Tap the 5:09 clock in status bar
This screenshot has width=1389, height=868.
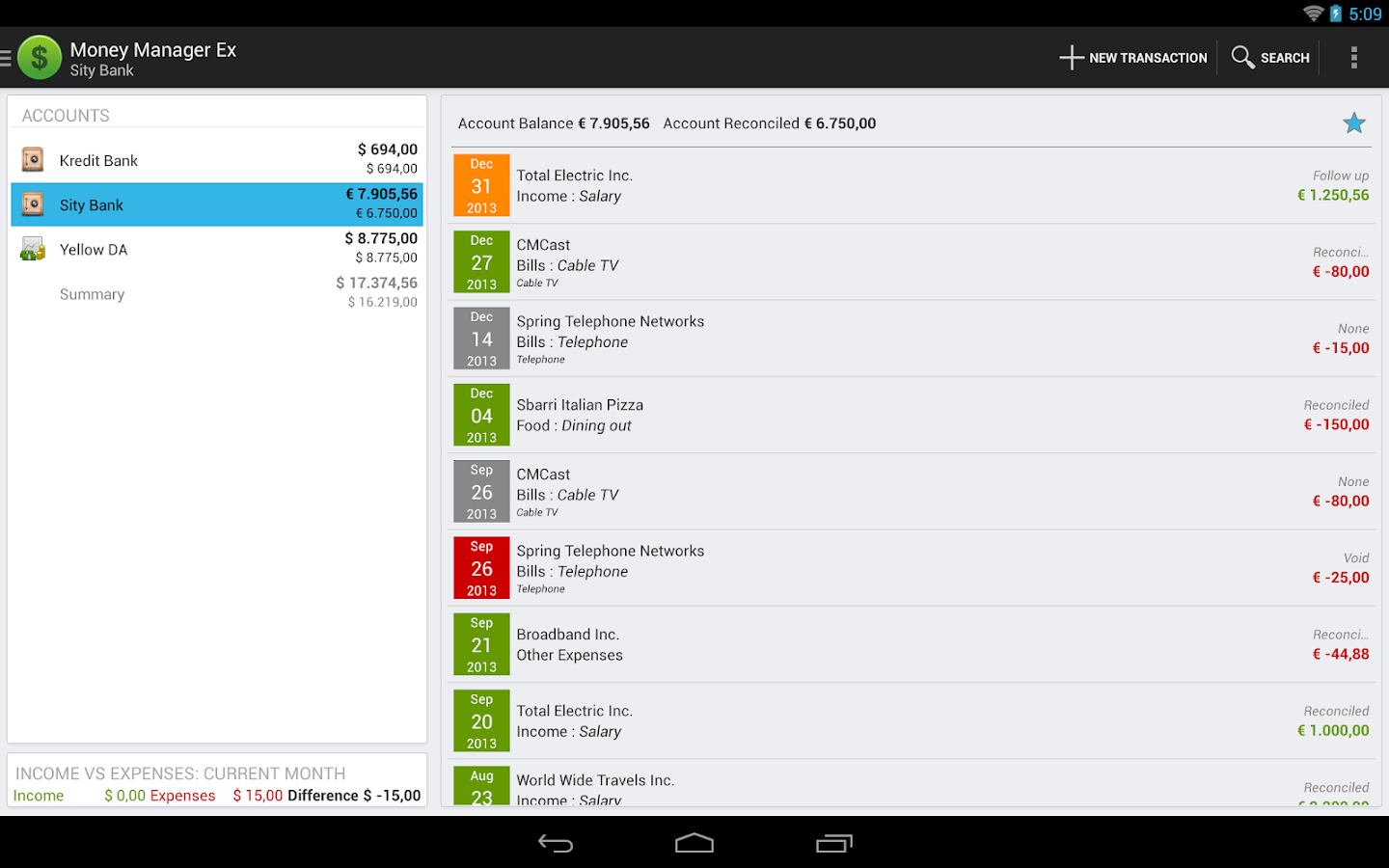(x=1365, y=14)
